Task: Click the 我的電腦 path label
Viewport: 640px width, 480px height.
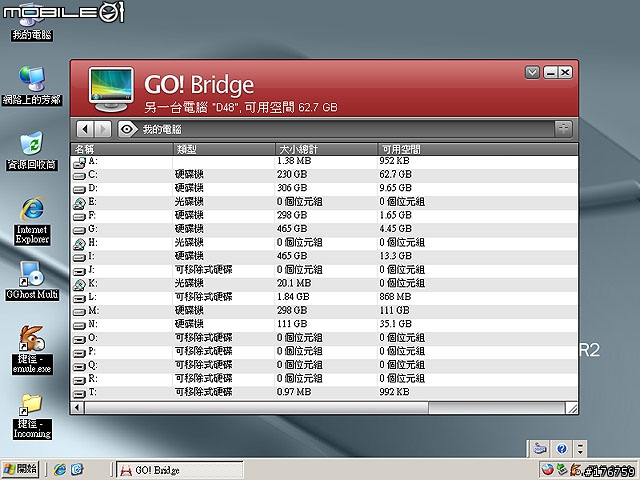Action: (x=162, y=130)
